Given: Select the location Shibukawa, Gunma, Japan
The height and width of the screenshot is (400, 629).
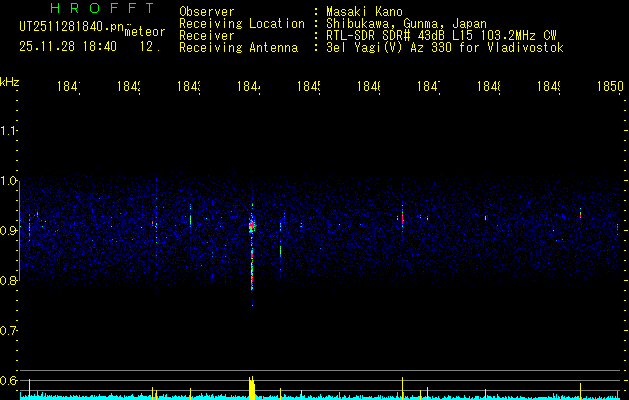Looking at the screenshot, I should [x=406, y=24].
